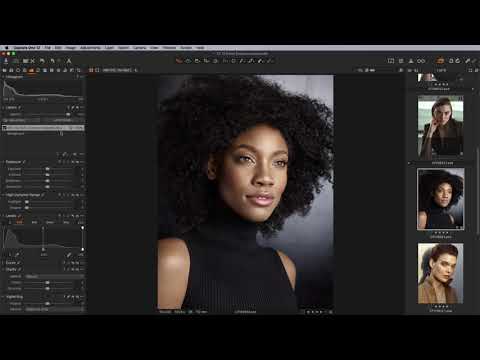Click the Import icon in the top toolbar
Image resolution: width=480 pixels, height=360 pixels.
pyautogui.click(x=6, y=61)
